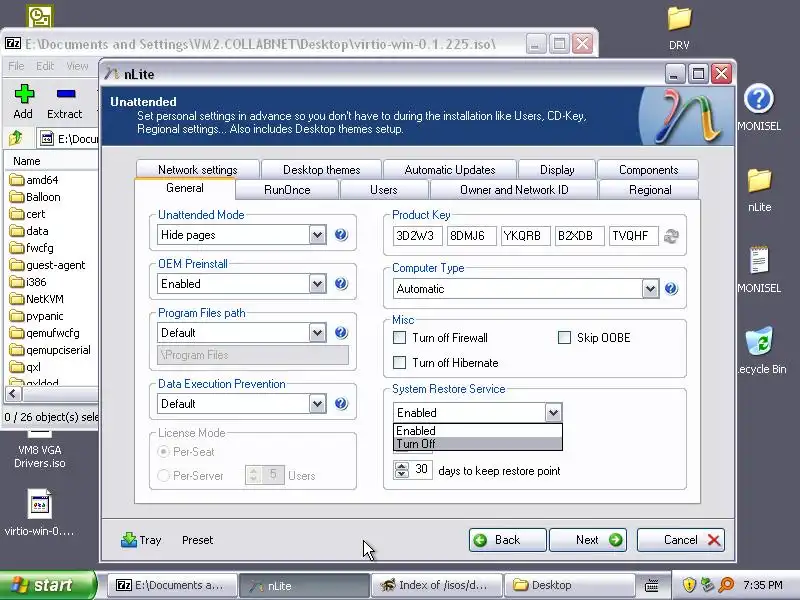Viewport: 800px width, 600px height.
Task: Open the OEM Preinstall dropdown
Action: pos(317,284)
